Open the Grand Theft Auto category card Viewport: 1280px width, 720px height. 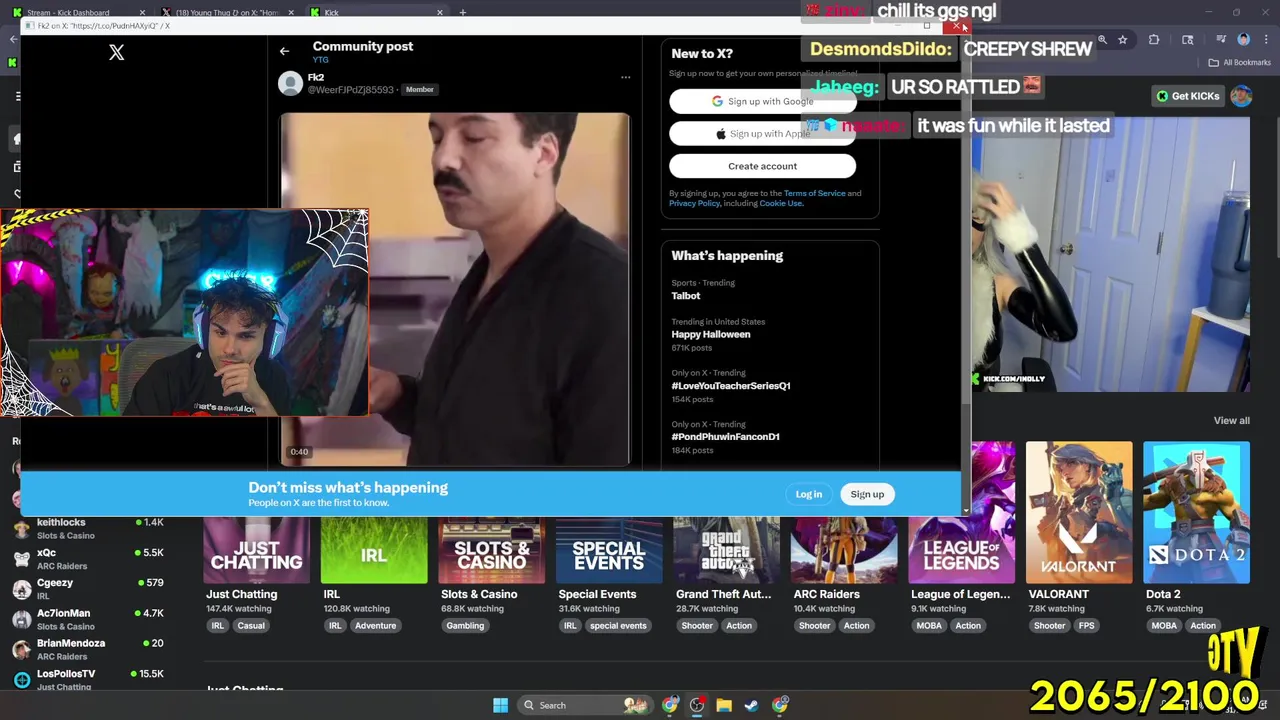726,550
